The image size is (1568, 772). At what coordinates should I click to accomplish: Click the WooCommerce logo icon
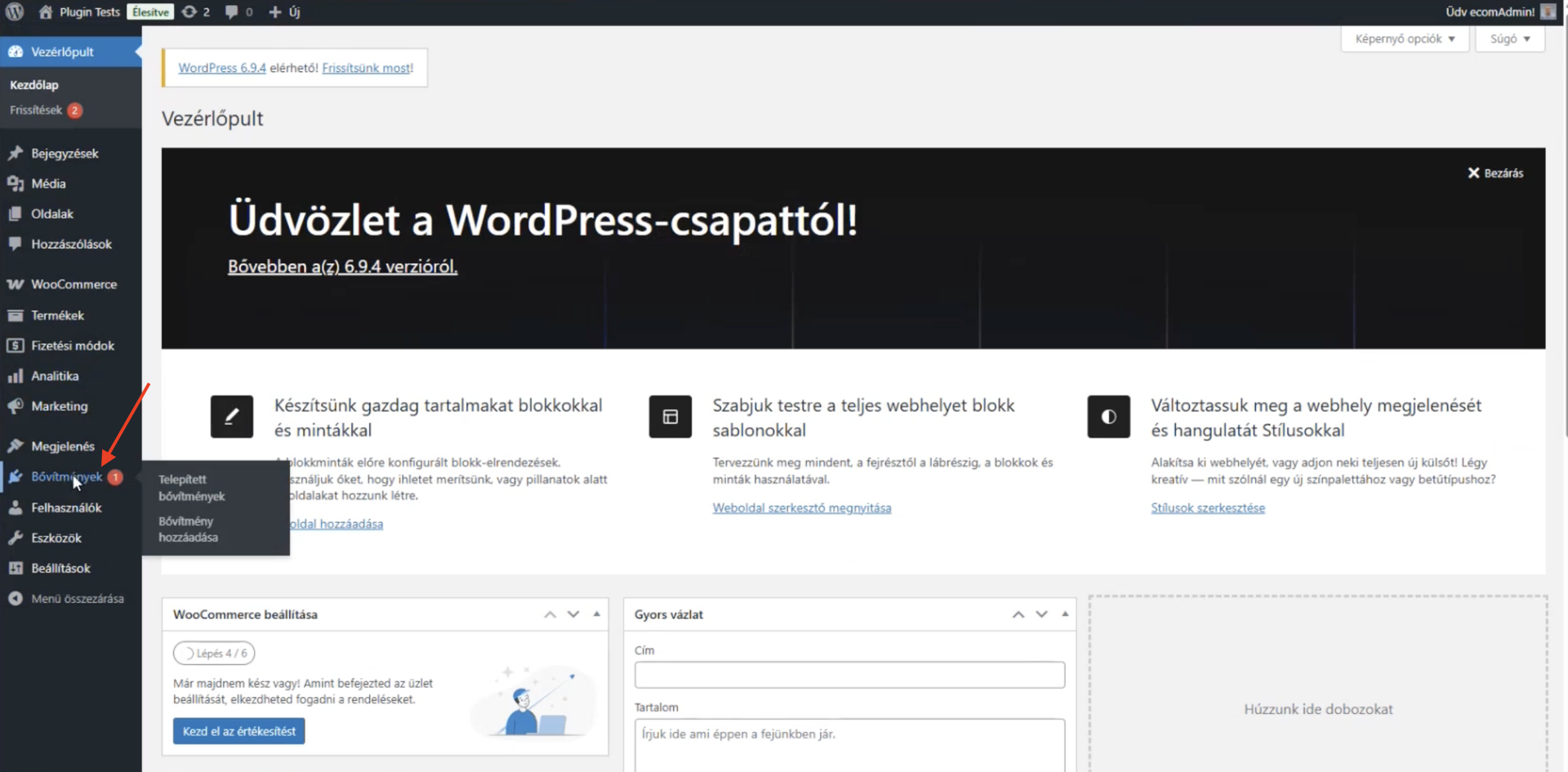tap(16, 284)
